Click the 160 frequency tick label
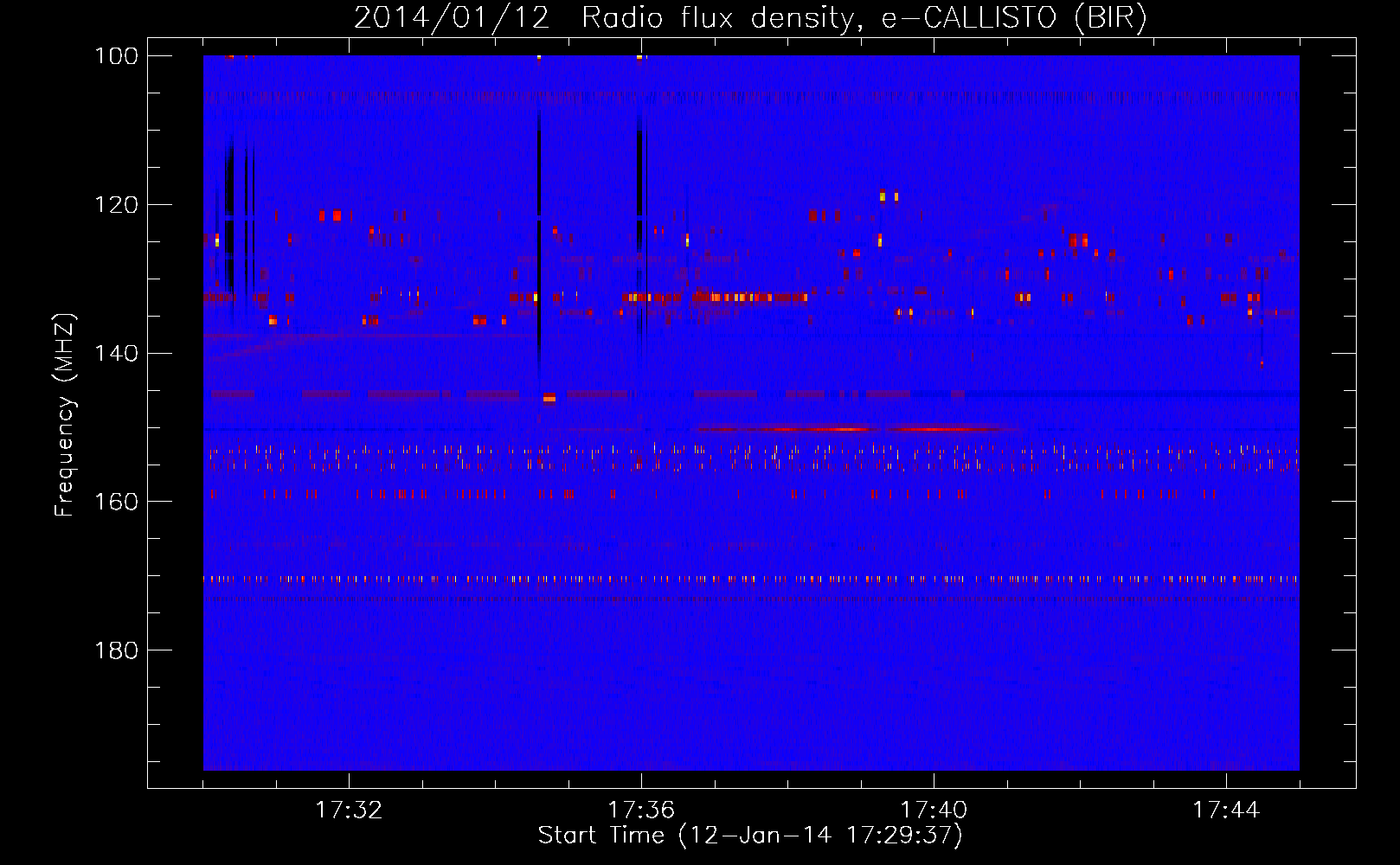This screenshot has width=1400, height=865. [116, 502]
